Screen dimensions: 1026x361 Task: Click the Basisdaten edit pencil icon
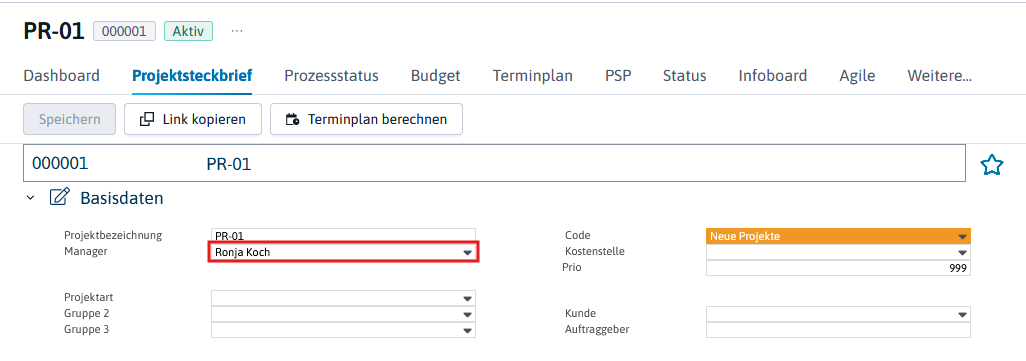[60, 198]
